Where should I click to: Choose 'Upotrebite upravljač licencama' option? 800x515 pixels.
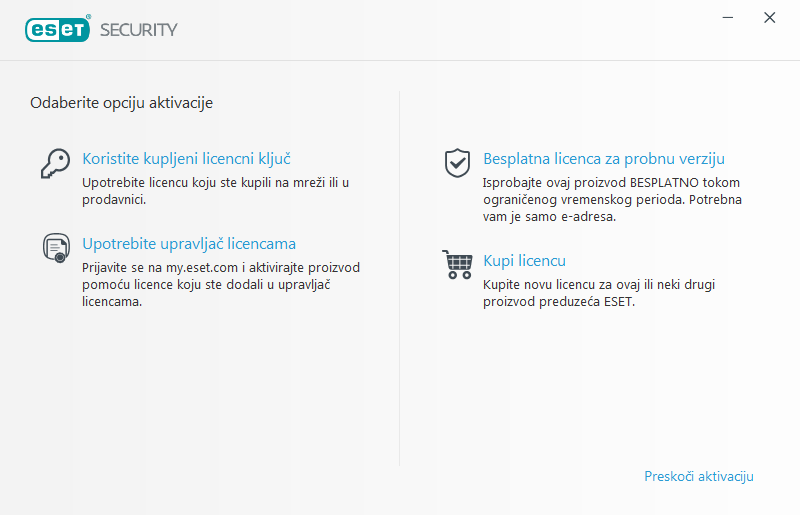[189, 243]
